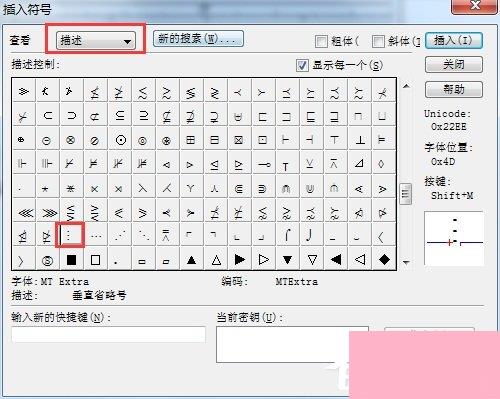The image size is (500, 399).
Task: Pick the up-right diagonal ellipsis symbol
Action: pos(120,235)
